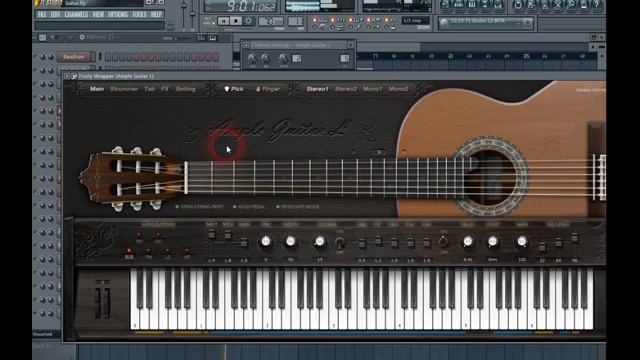
Task: Open the snap selector dropdown
Action: [416, 21]
